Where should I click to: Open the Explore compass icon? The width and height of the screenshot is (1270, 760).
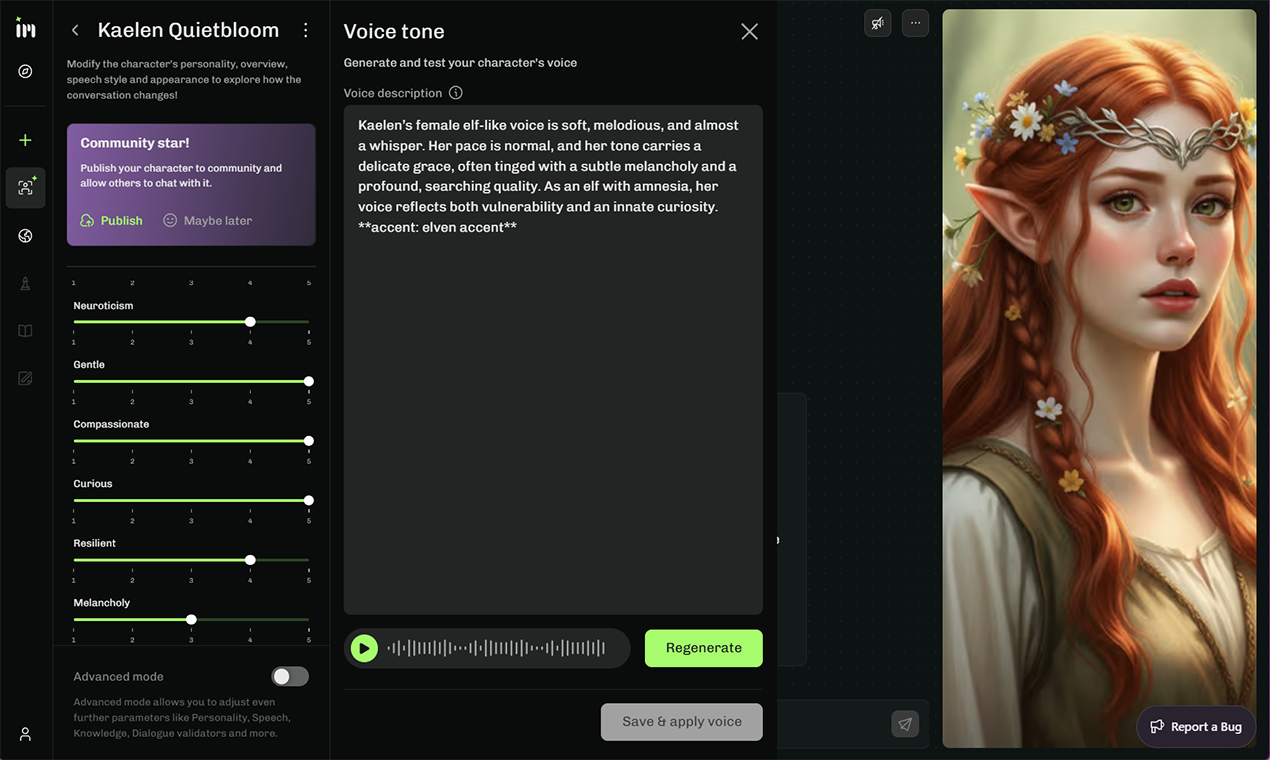coord(26,72)
